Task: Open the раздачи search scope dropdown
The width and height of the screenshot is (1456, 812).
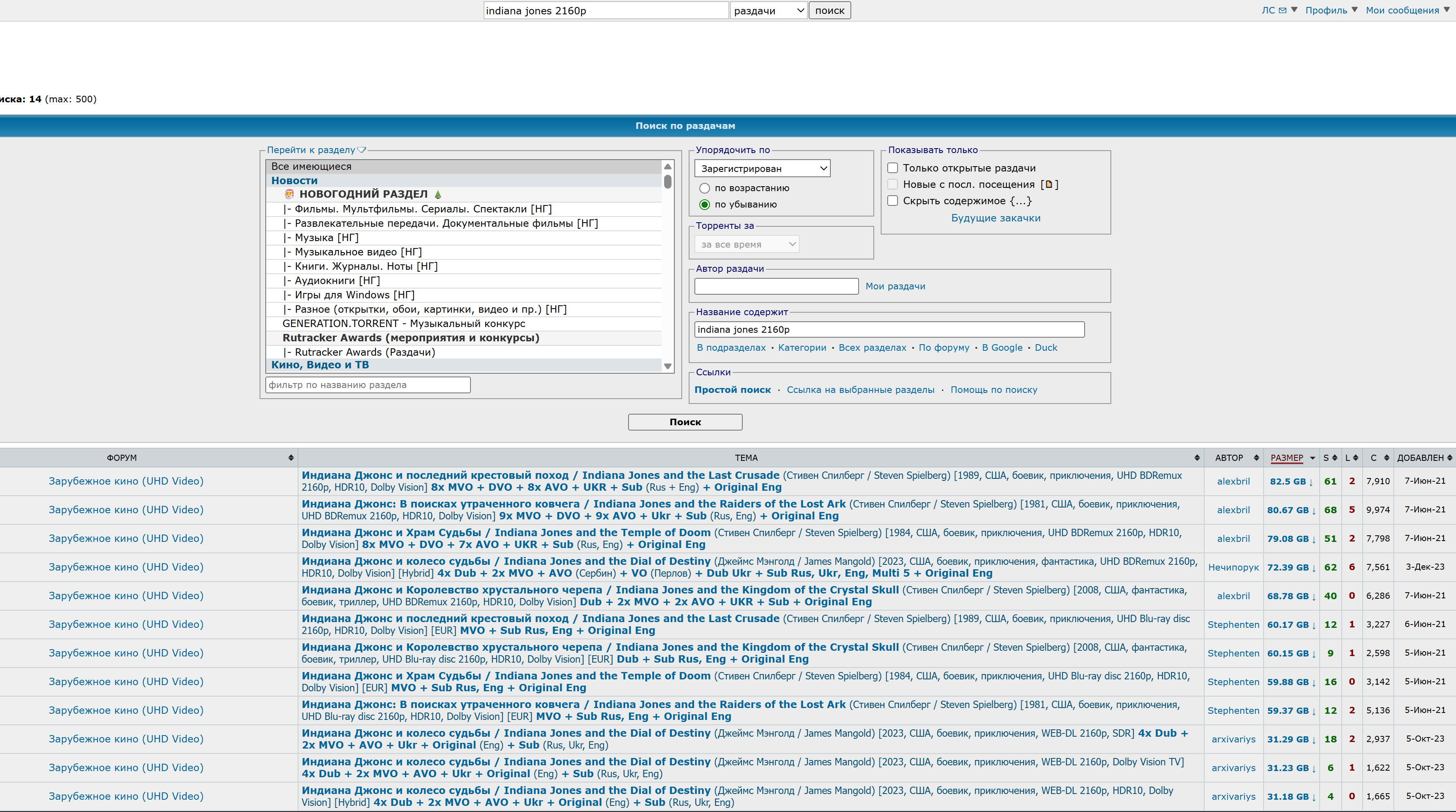Action: point(768,11)
